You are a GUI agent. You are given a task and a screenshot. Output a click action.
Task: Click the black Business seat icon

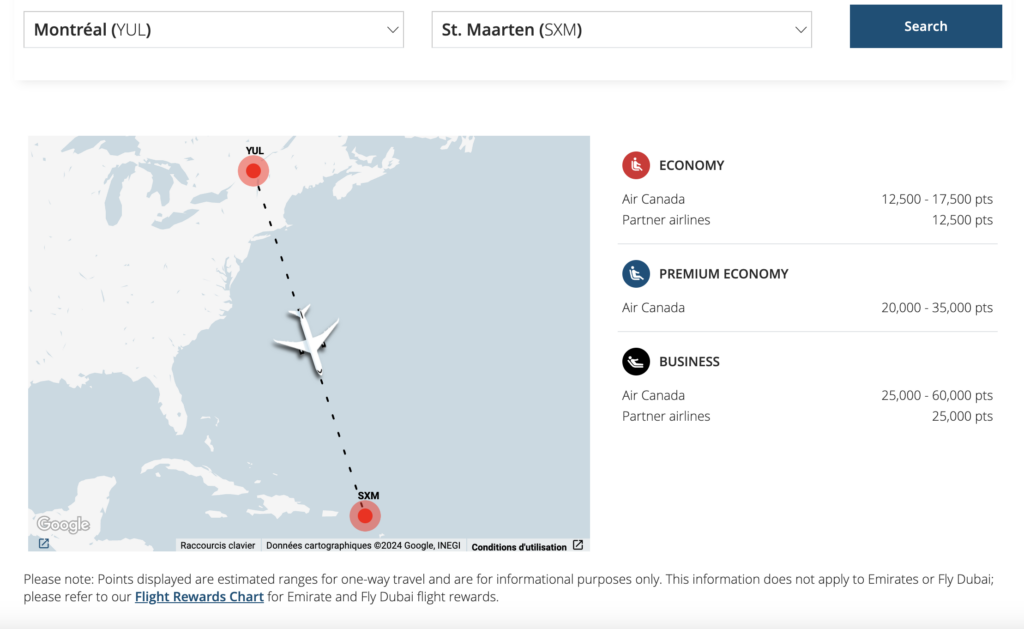(636, 361)
